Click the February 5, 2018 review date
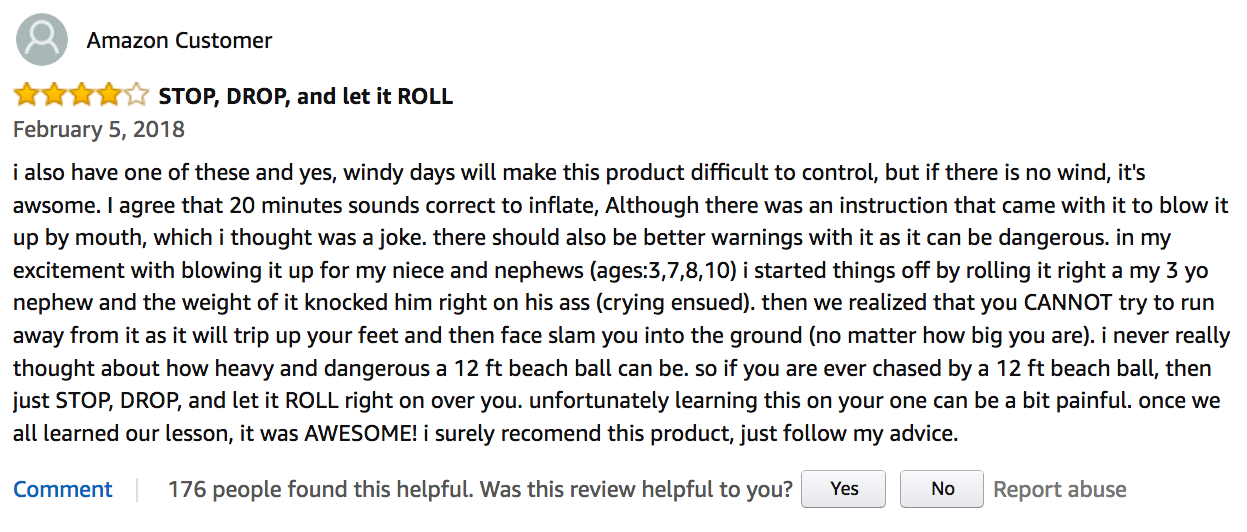1247x532 pixels. (x=99, y=130)
